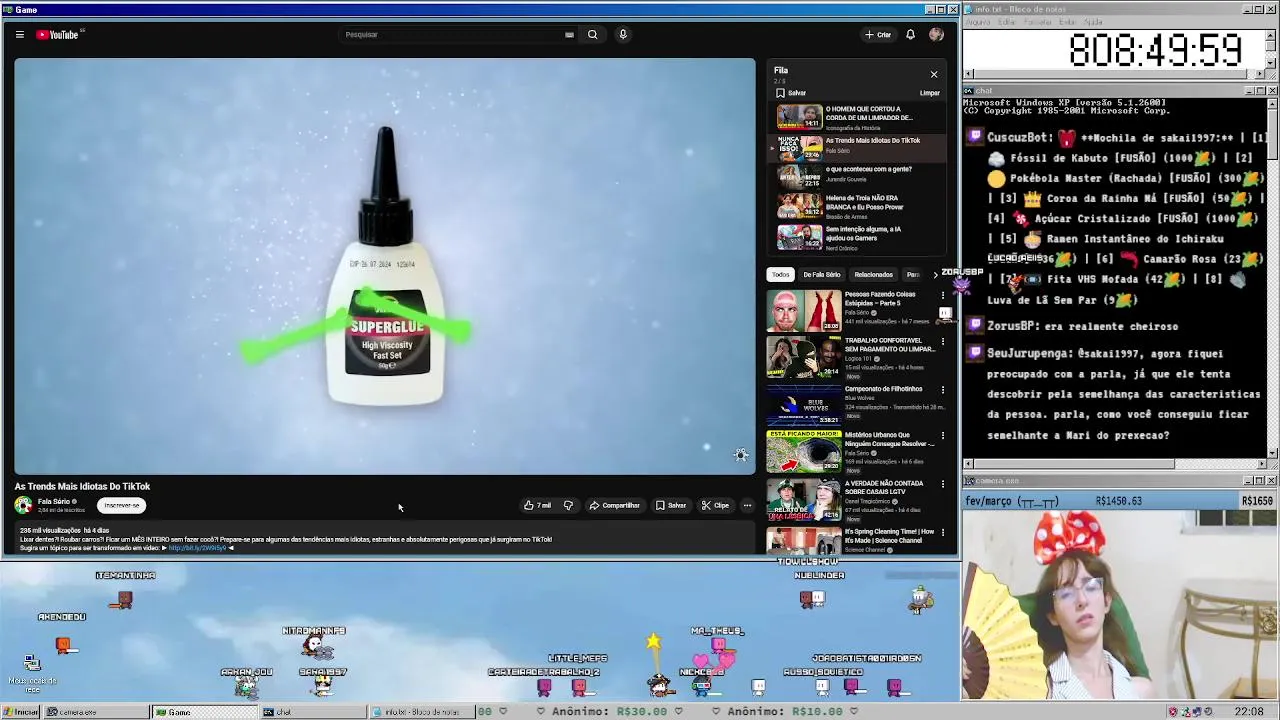The width and height of the screenshot is (1280, 720).
Task: Play queue video Sem intenção alguma, a IA
Action: (x=858, y=237)
